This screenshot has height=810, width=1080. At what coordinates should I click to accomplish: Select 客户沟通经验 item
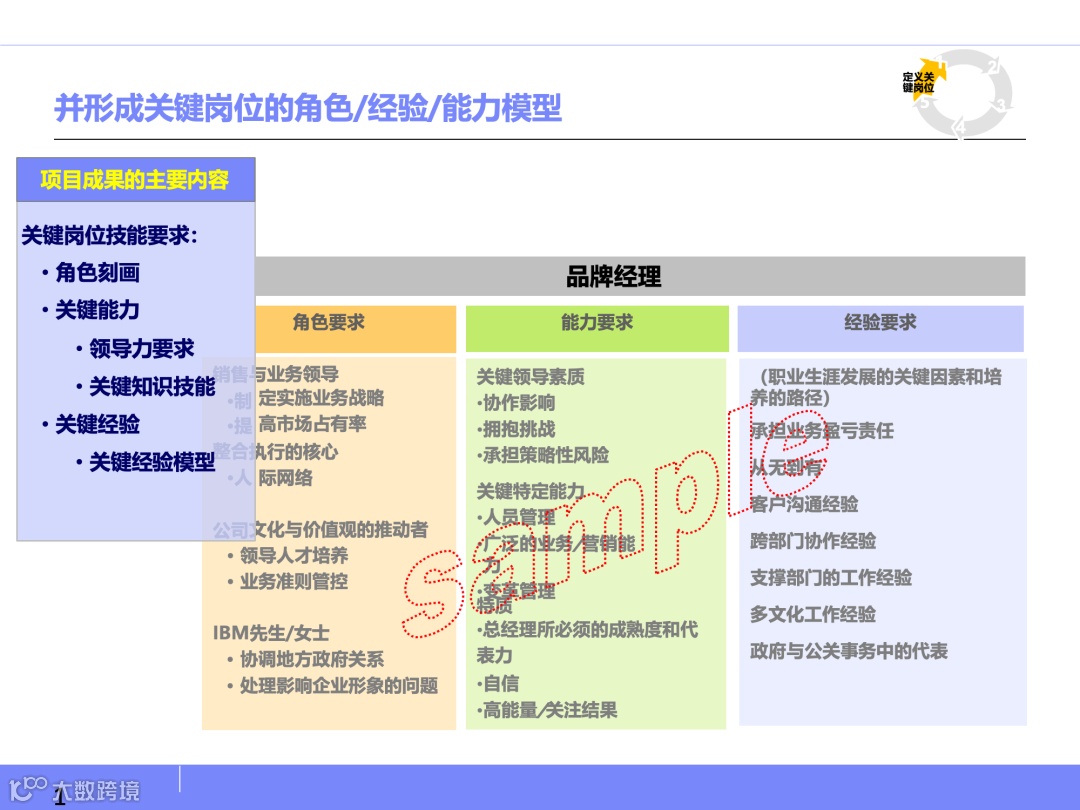click(804, 504)
